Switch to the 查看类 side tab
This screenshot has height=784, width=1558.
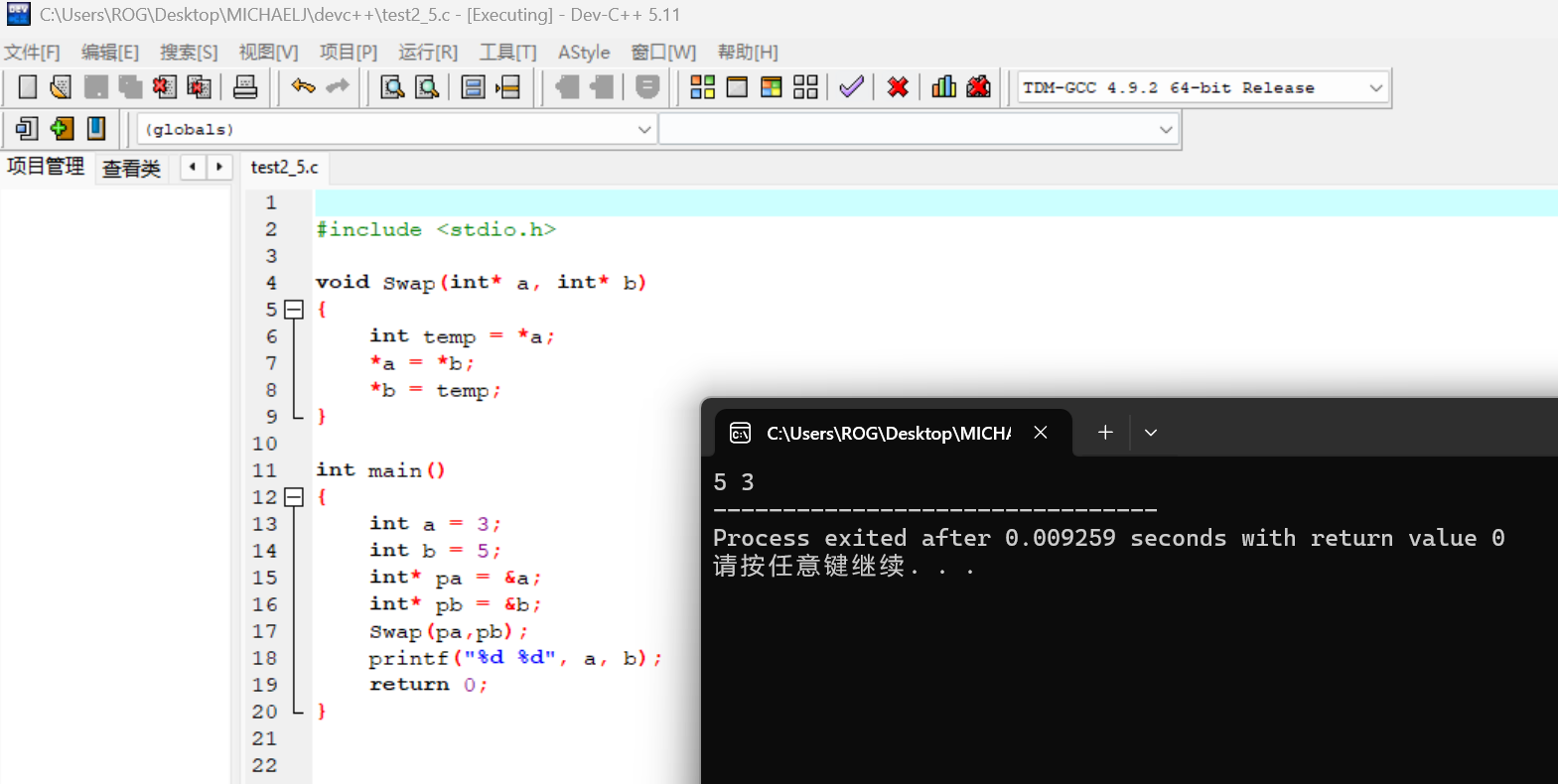point(131,168)
